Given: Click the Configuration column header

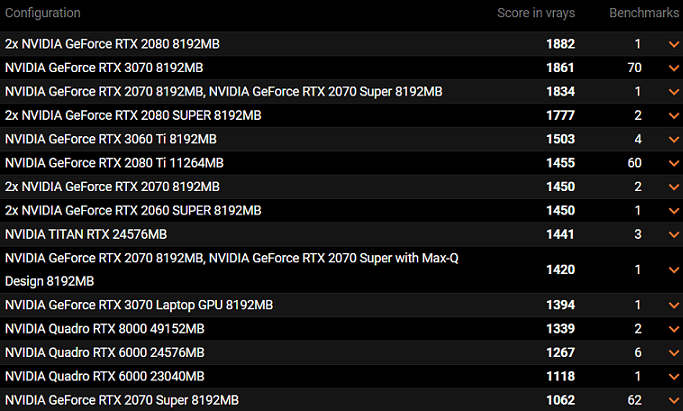Looking at the screenshot, I should tap(43, 13).
